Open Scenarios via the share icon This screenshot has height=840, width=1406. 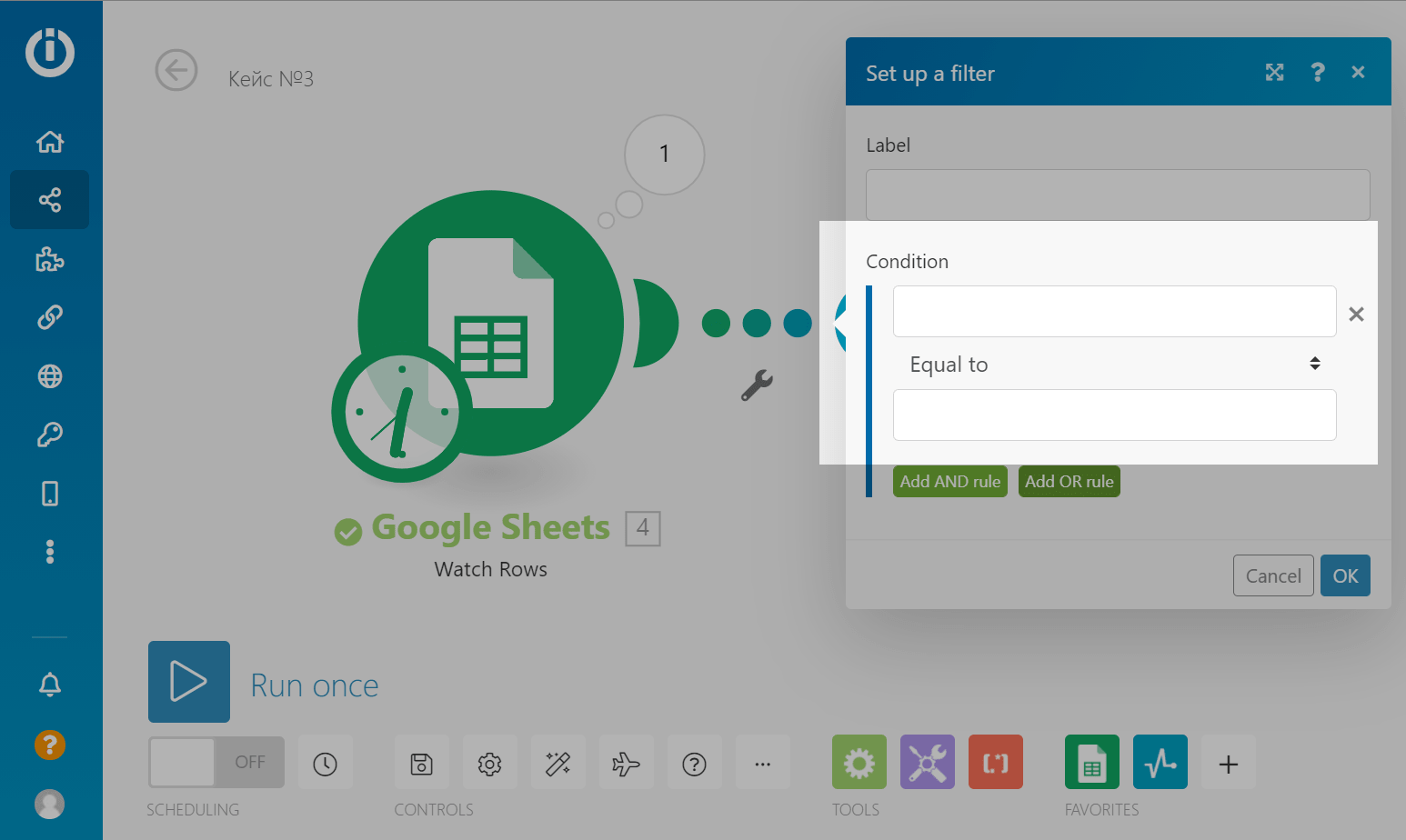coord(50,200)
